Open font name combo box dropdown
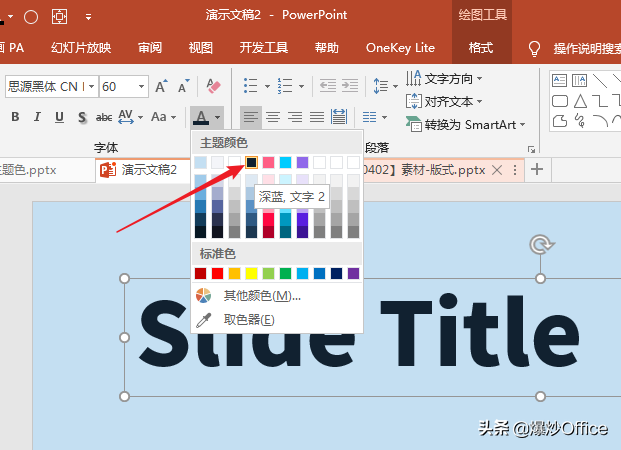 (x=91, y=86)
